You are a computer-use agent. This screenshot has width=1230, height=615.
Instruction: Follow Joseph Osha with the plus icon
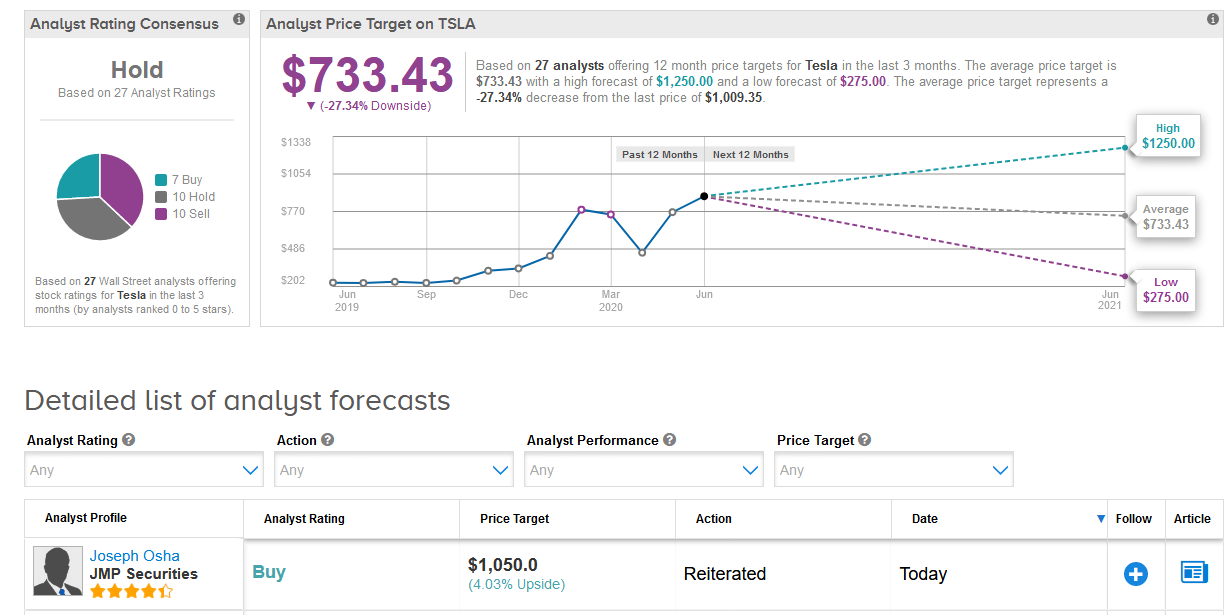coord(1135,573)
